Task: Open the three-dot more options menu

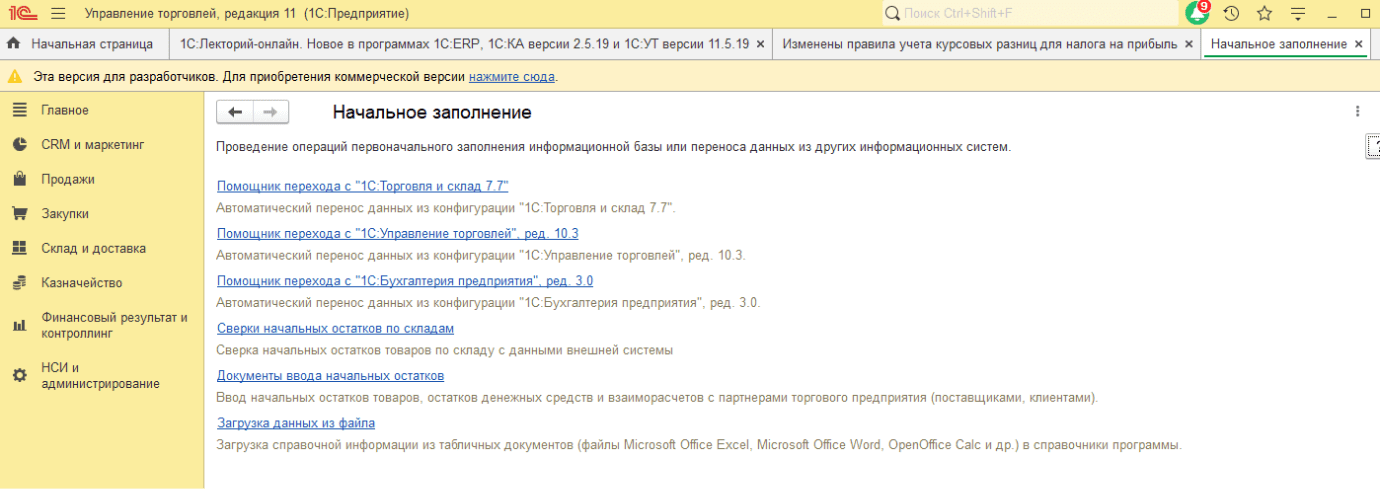Action: [1357, 112]
